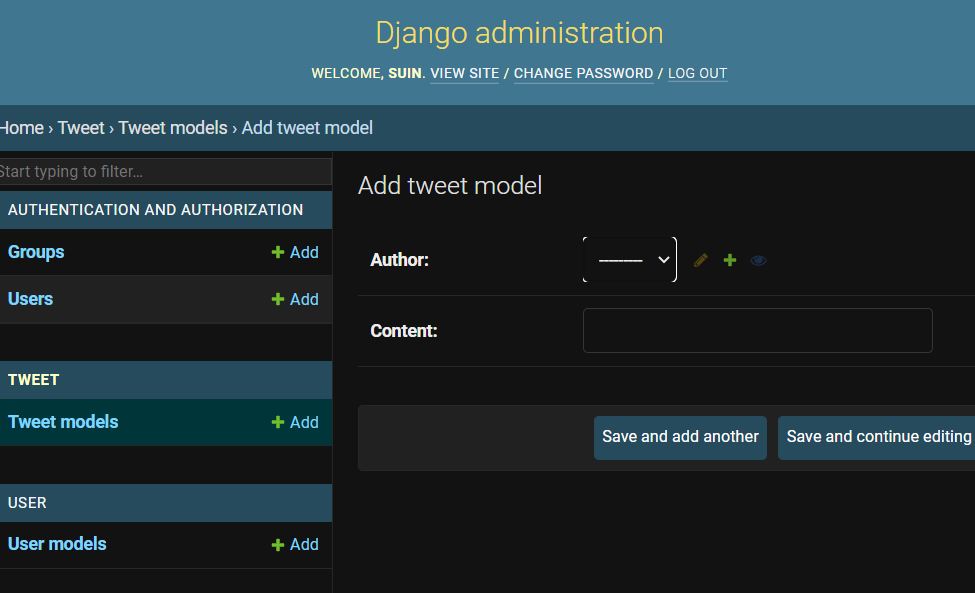Focus the Content text field
This screenshot has height=593, width=975.
757,330
